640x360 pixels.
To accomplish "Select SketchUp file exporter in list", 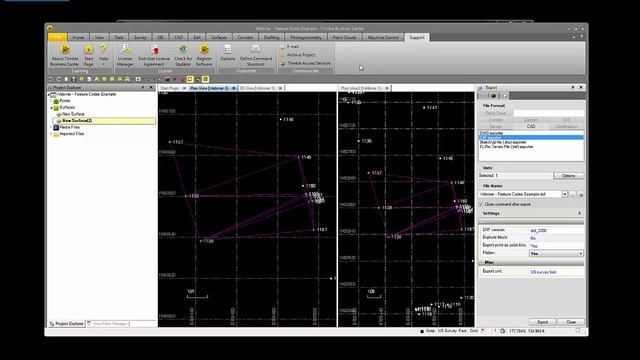I will coord(503,142).
